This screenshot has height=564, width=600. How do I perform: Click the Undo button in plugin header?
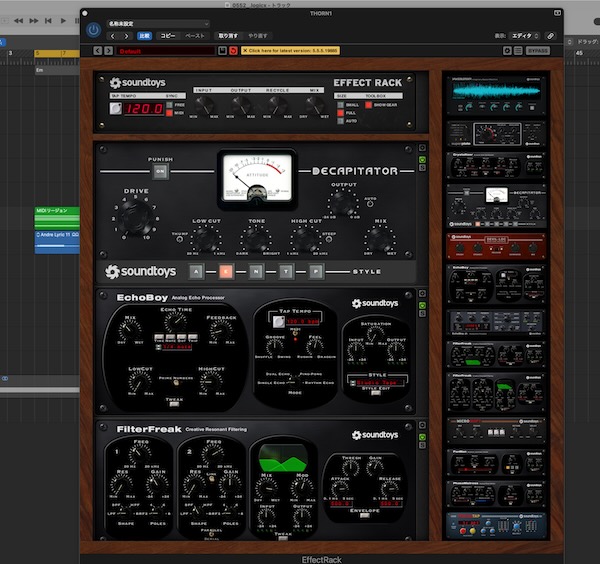(228, 36)
